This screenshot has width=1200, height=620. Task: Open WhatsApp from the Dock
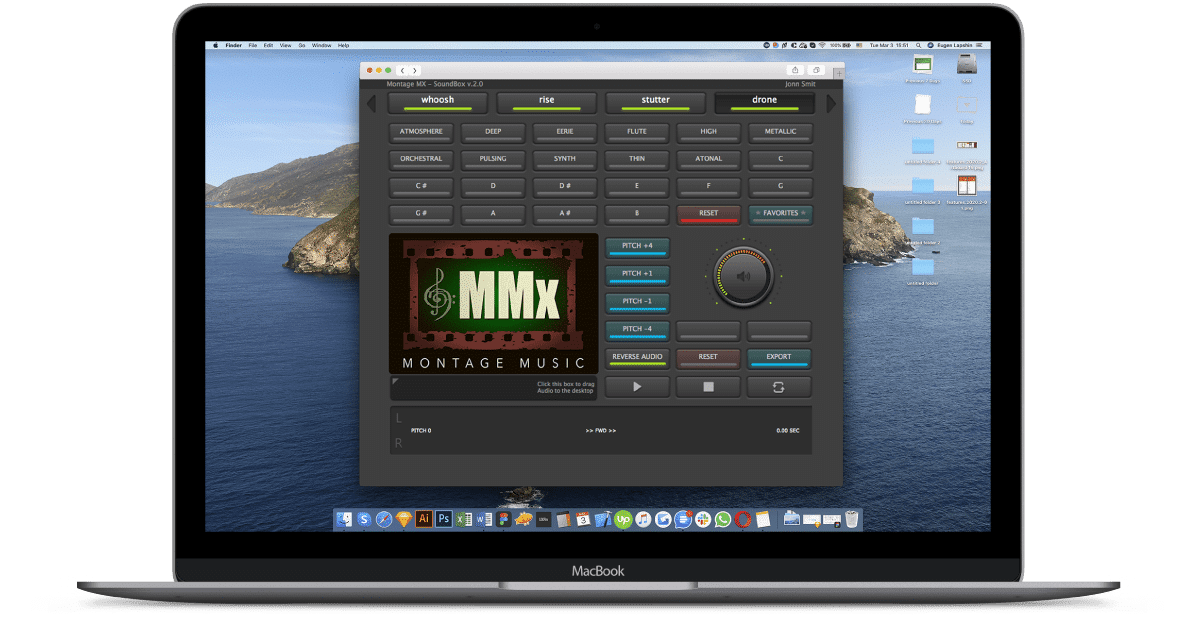click(722, 519)
